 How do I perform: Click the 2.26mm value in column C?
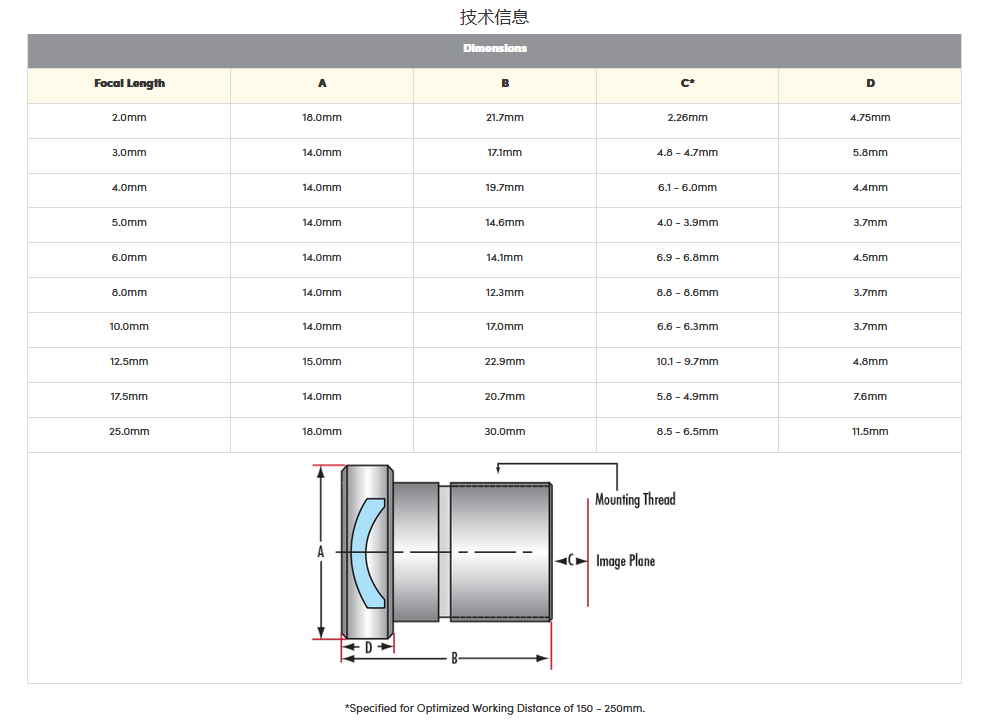[687, 118]
